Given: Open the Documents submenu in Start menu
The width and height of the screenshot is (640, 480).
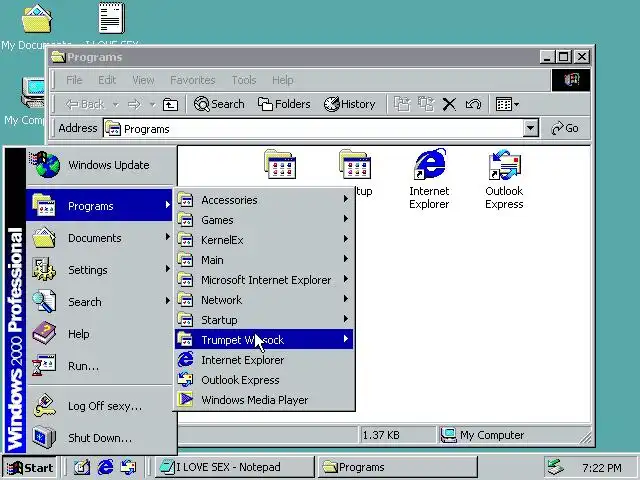Looking at the screenshot, I should [99, 238].
